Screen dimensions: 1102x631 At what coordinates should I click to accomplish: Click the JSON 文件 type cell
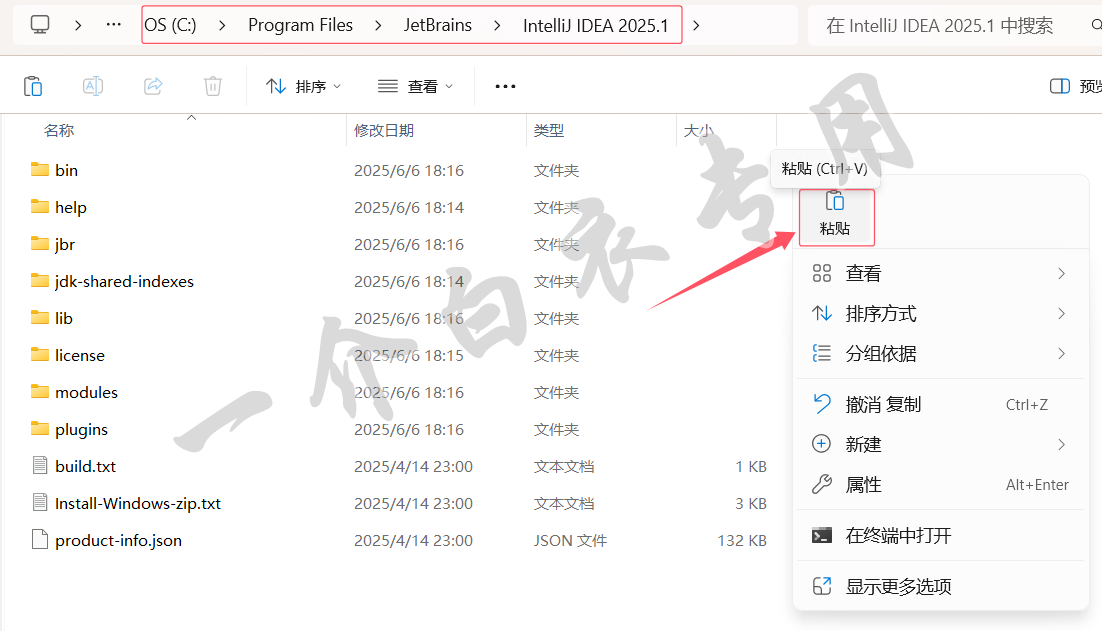(x=570, y=540)
